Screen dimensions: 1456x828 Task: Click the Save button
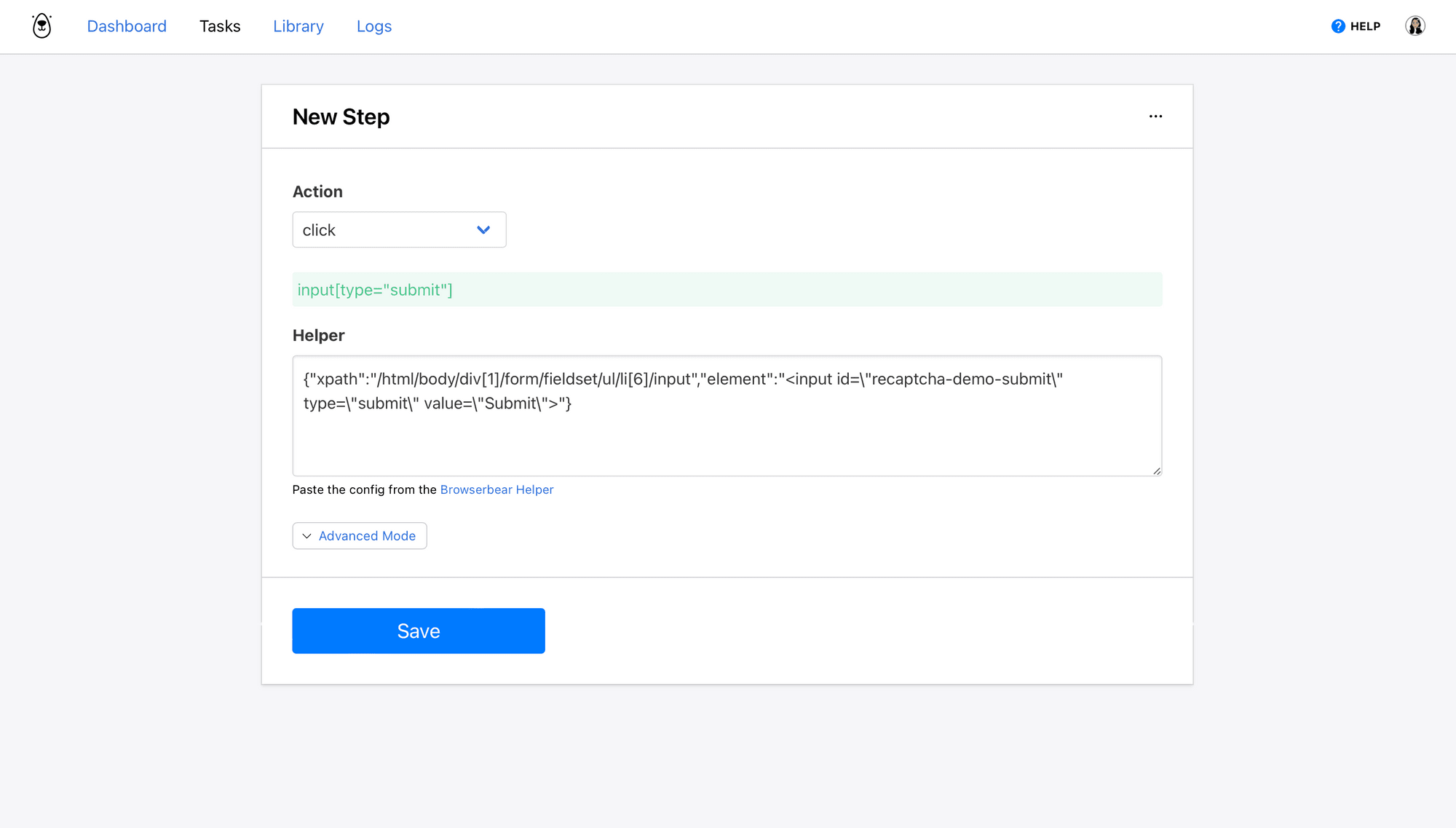pyautogui.click(x=418, y=631)
